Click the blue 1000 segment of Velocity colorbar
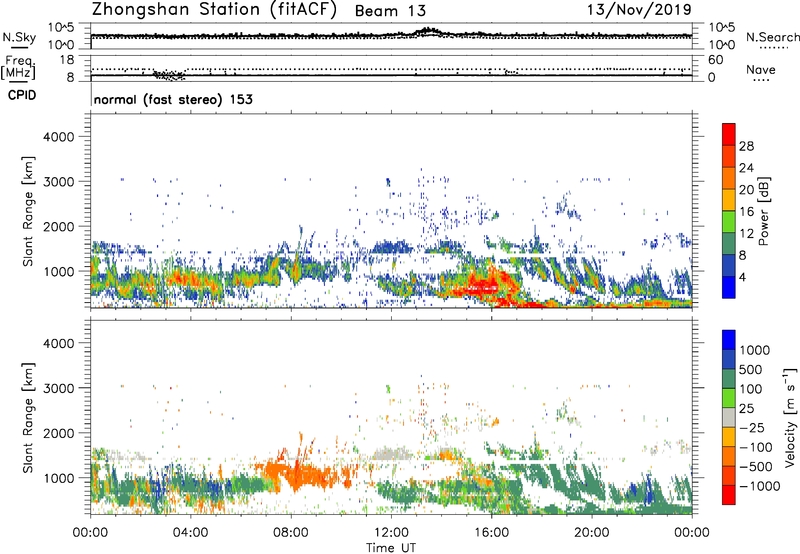This screenshot has width=800, height=554. [729, 340]
